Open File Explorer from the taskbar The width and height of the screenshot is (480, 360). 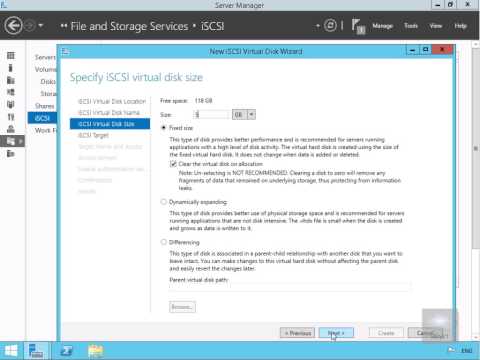pos(96,351)
